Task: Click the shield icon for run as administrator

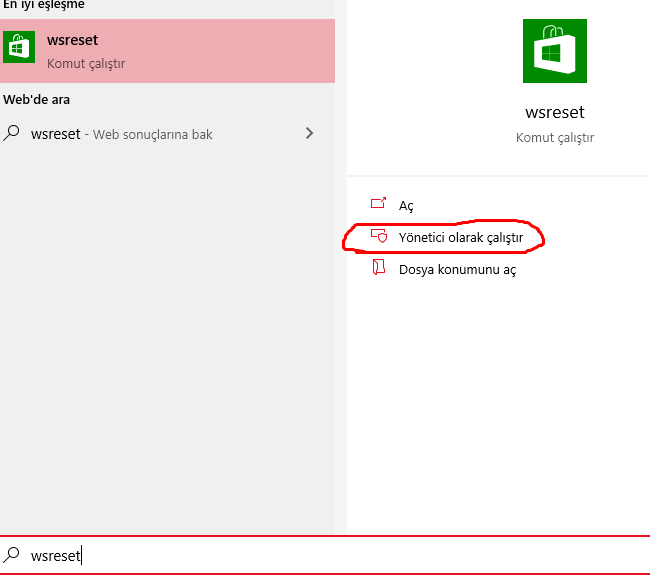Action: pos(378,237)
